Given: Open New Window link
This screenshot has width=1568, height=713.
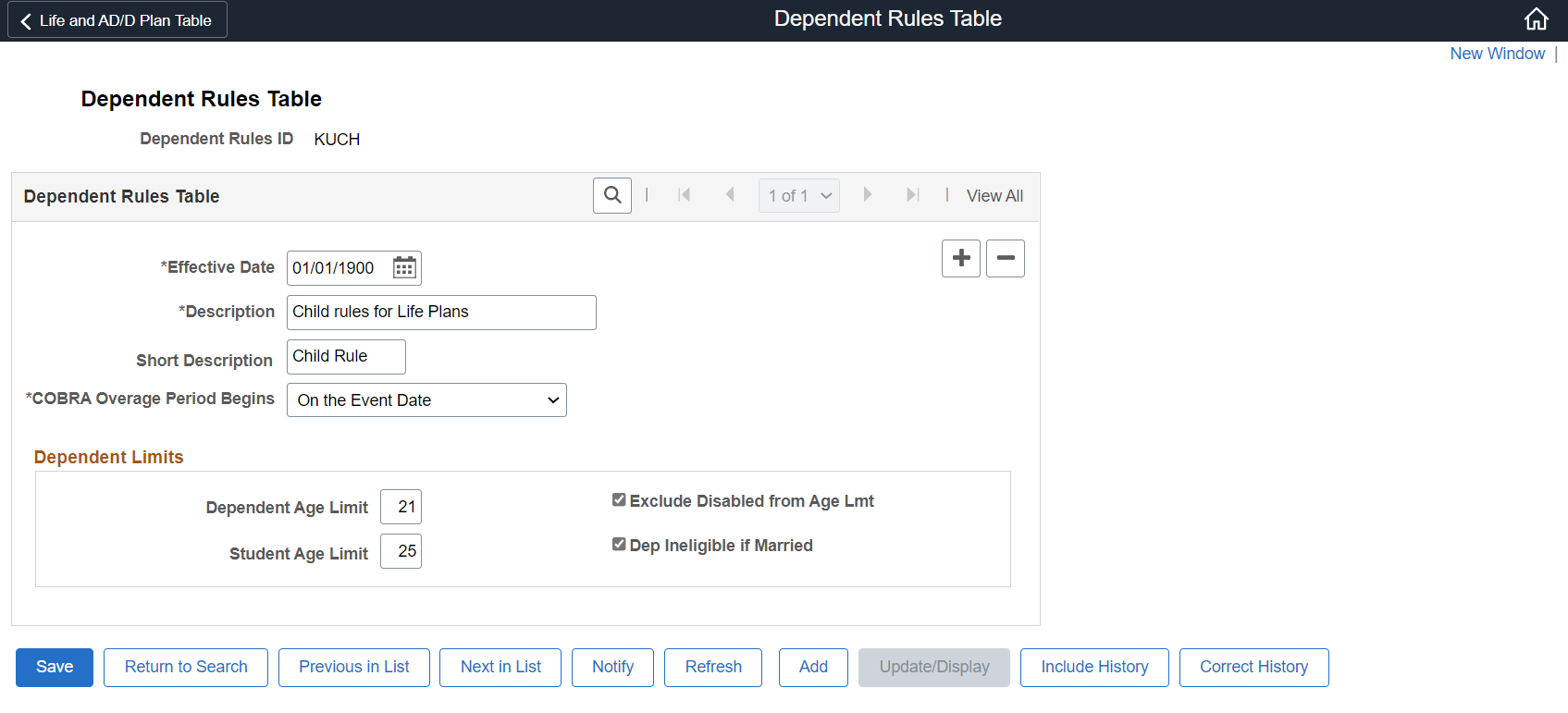Looking at the screenshot, I should coord(1497,54).
